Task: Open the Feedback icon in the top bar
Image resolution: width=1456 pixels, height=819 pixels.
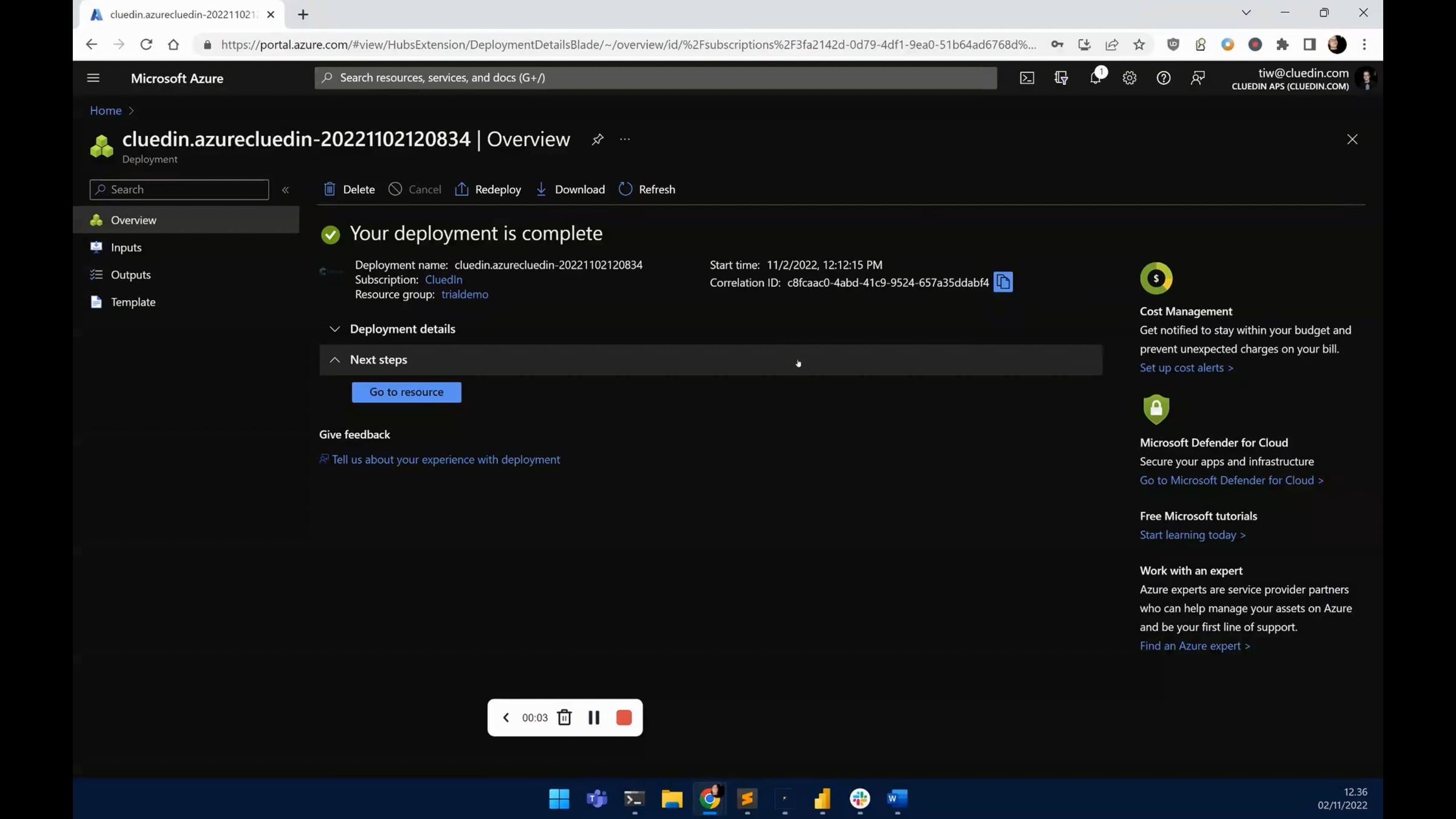Action: pyautogui.click(x=1198, y=78)
